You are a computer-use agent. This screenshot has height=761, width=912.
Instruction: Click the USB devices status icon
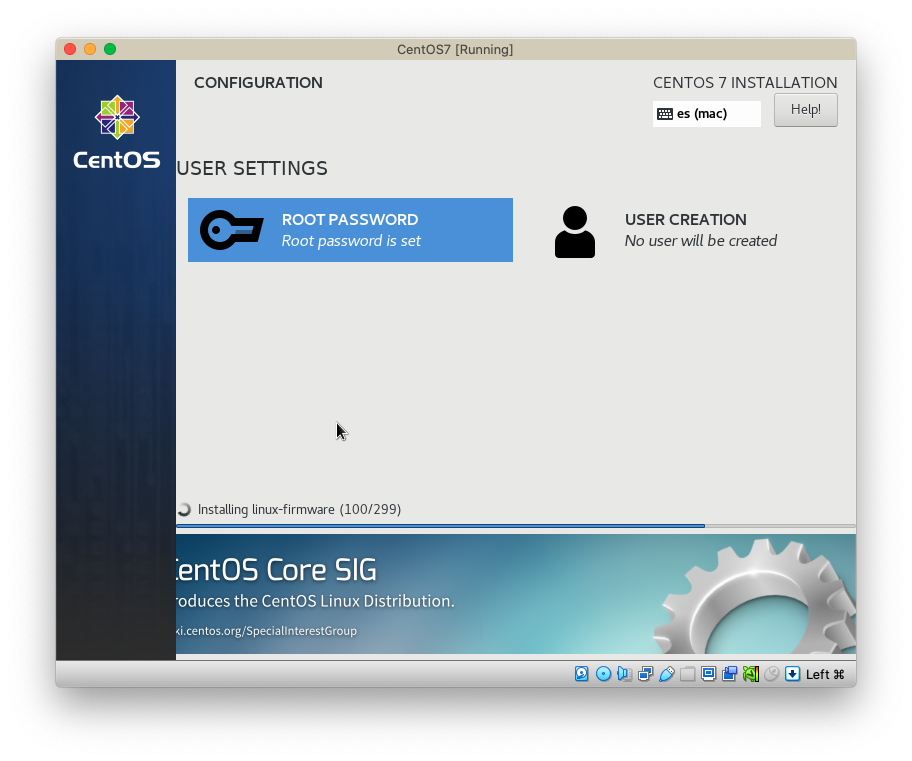coord(667,674)
